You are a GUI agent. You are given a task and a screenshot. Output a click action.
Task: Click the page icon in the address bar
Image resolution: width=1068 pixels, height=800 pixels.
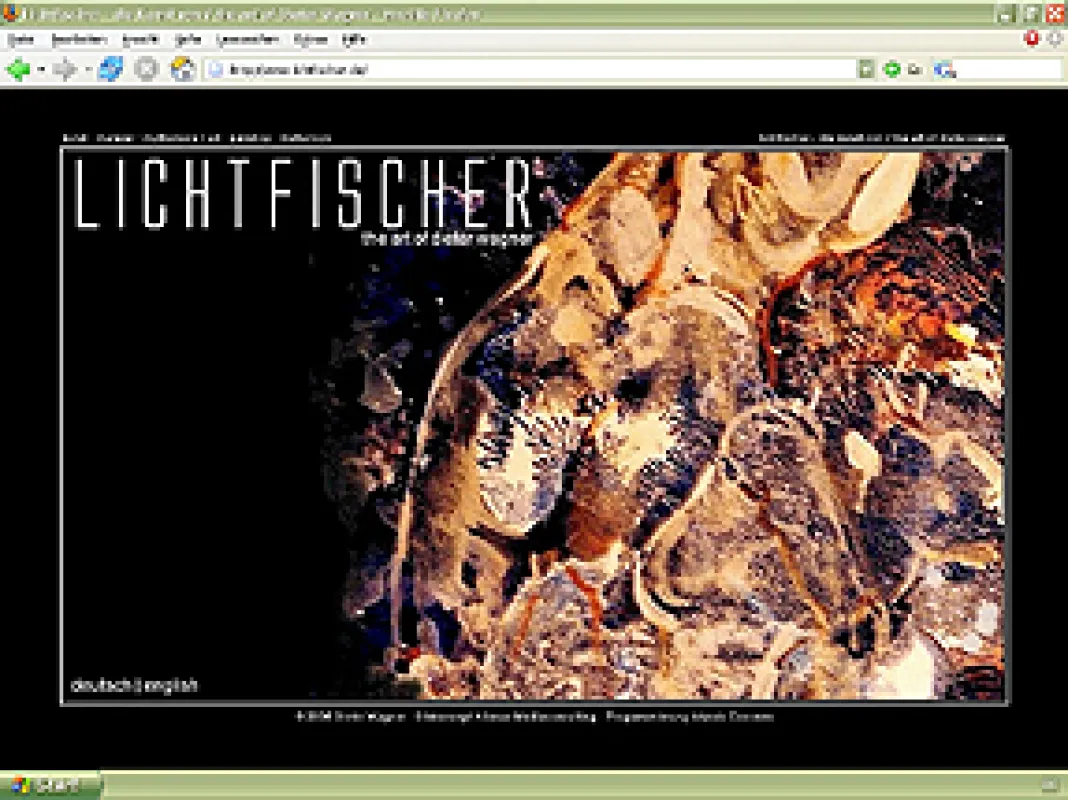pyautogui.click(x=216, y=69)
